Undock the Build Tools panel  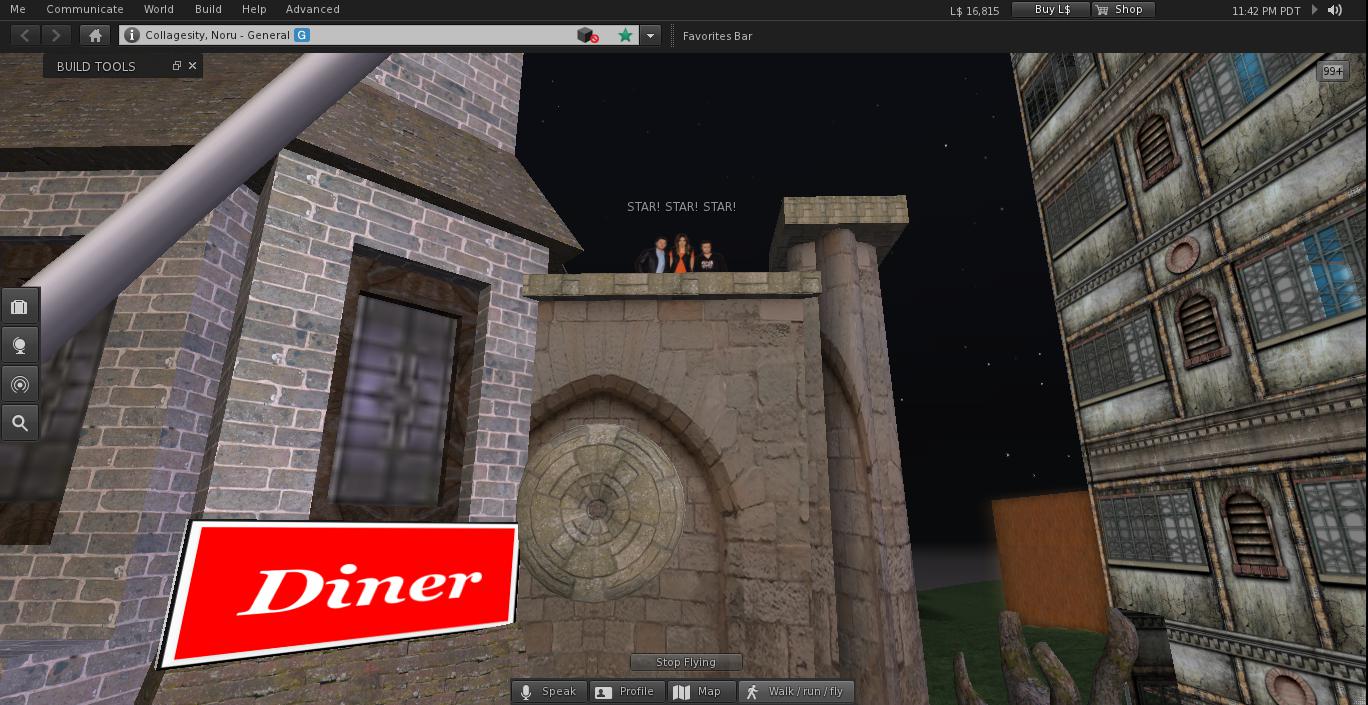pos(176,66)
